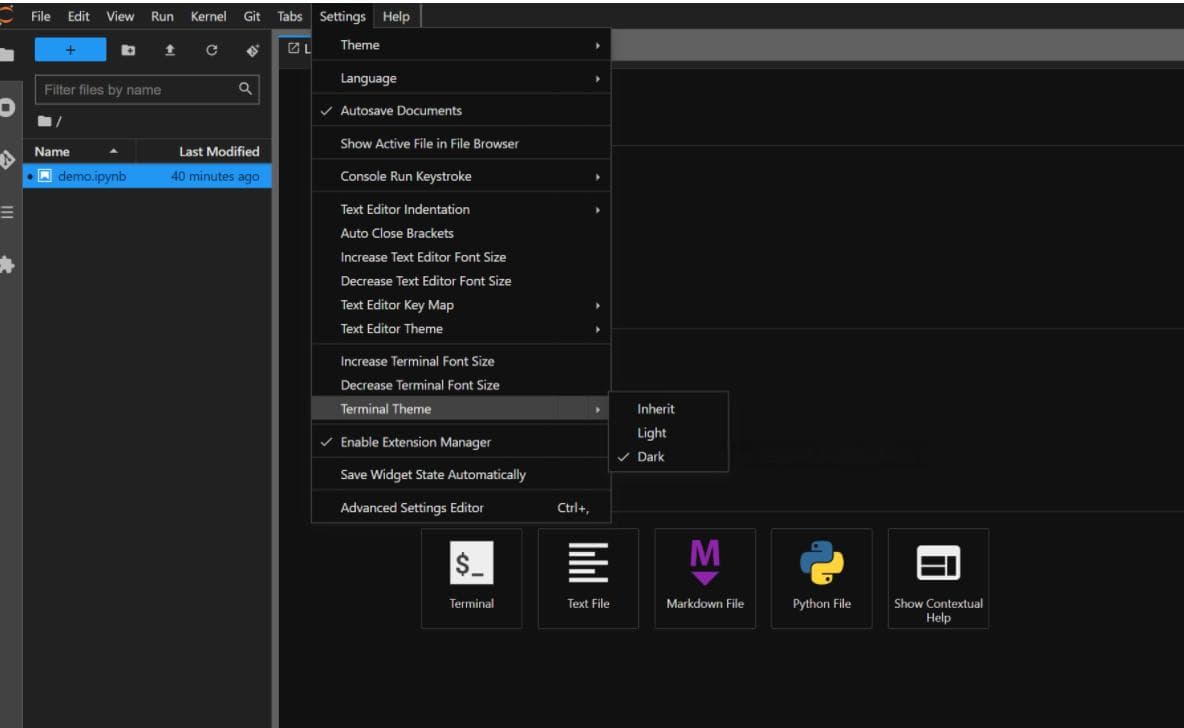Choose Decrease Text Editor Font Size
Image resolution: width=1184 pixels, height=728 pixels.
[461, 281]
